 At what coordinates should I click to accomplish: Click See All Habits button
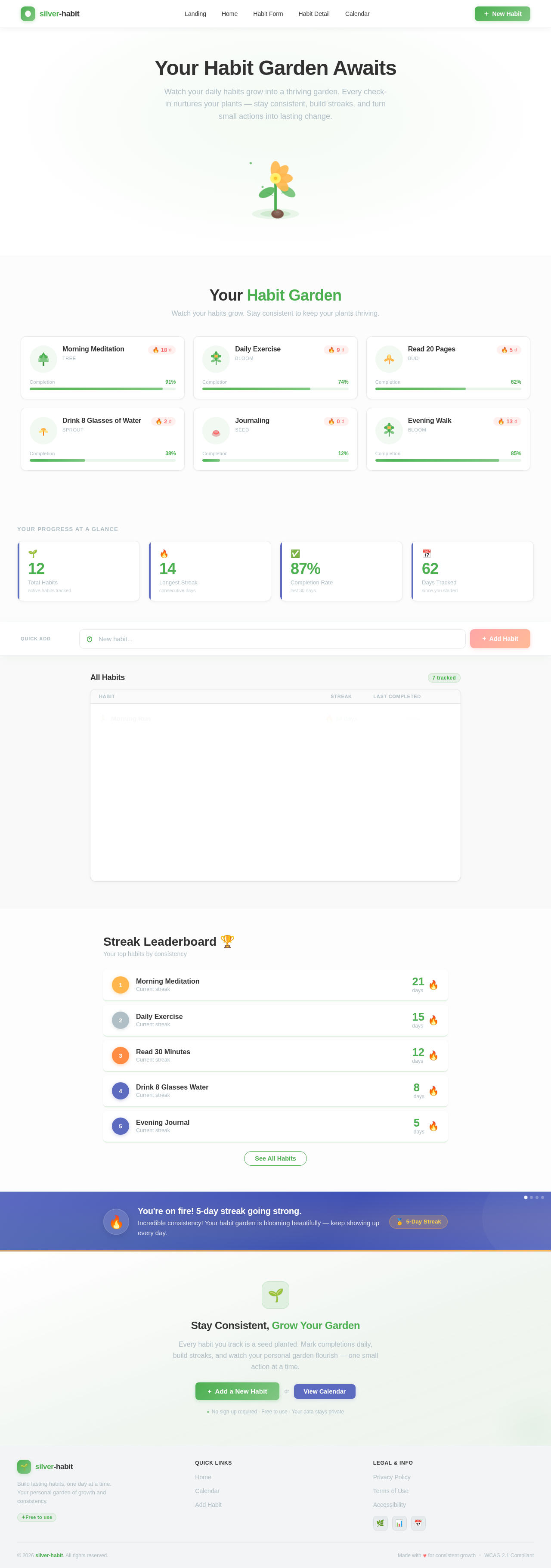point(275,1158)
